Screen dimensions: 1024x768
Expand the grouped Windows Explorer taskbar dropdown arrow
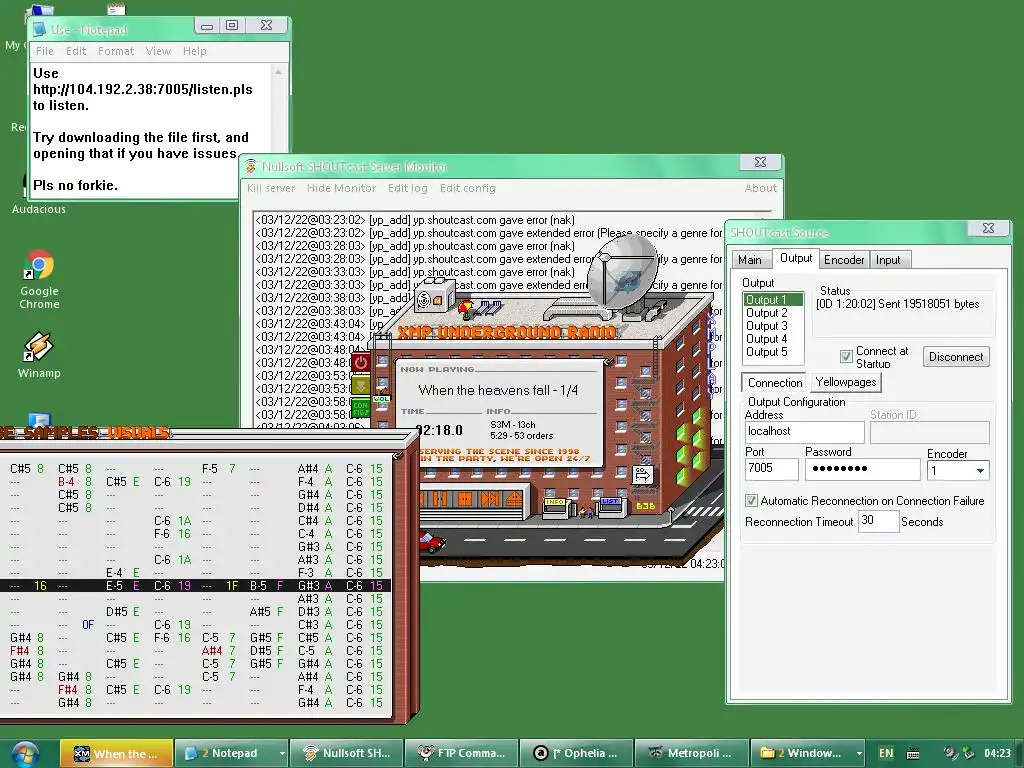pyautogui.click(x=858, y=753)
